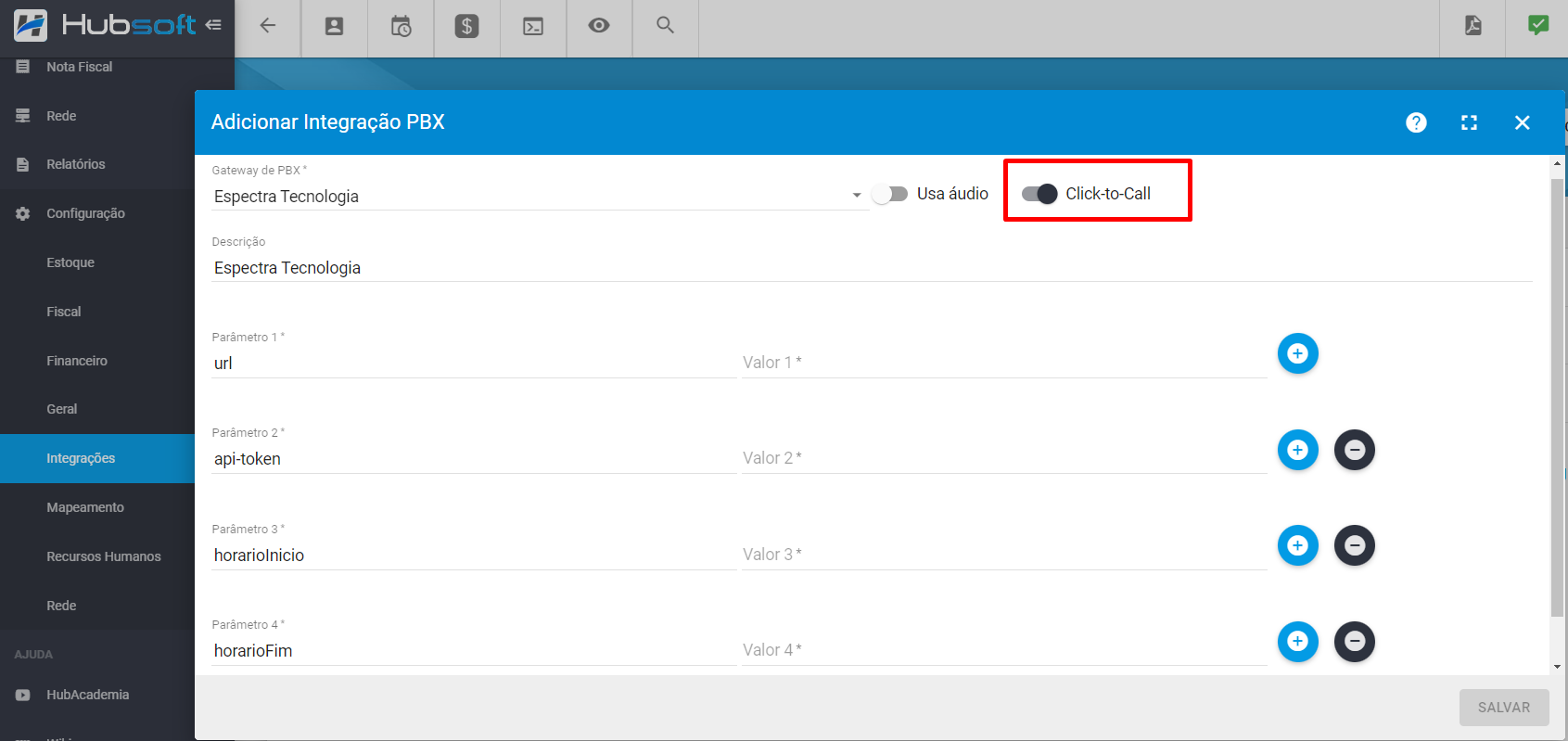Expand dialog to fullscreen
Viewport: 1568px width, 741px height.
[1469, 122]
